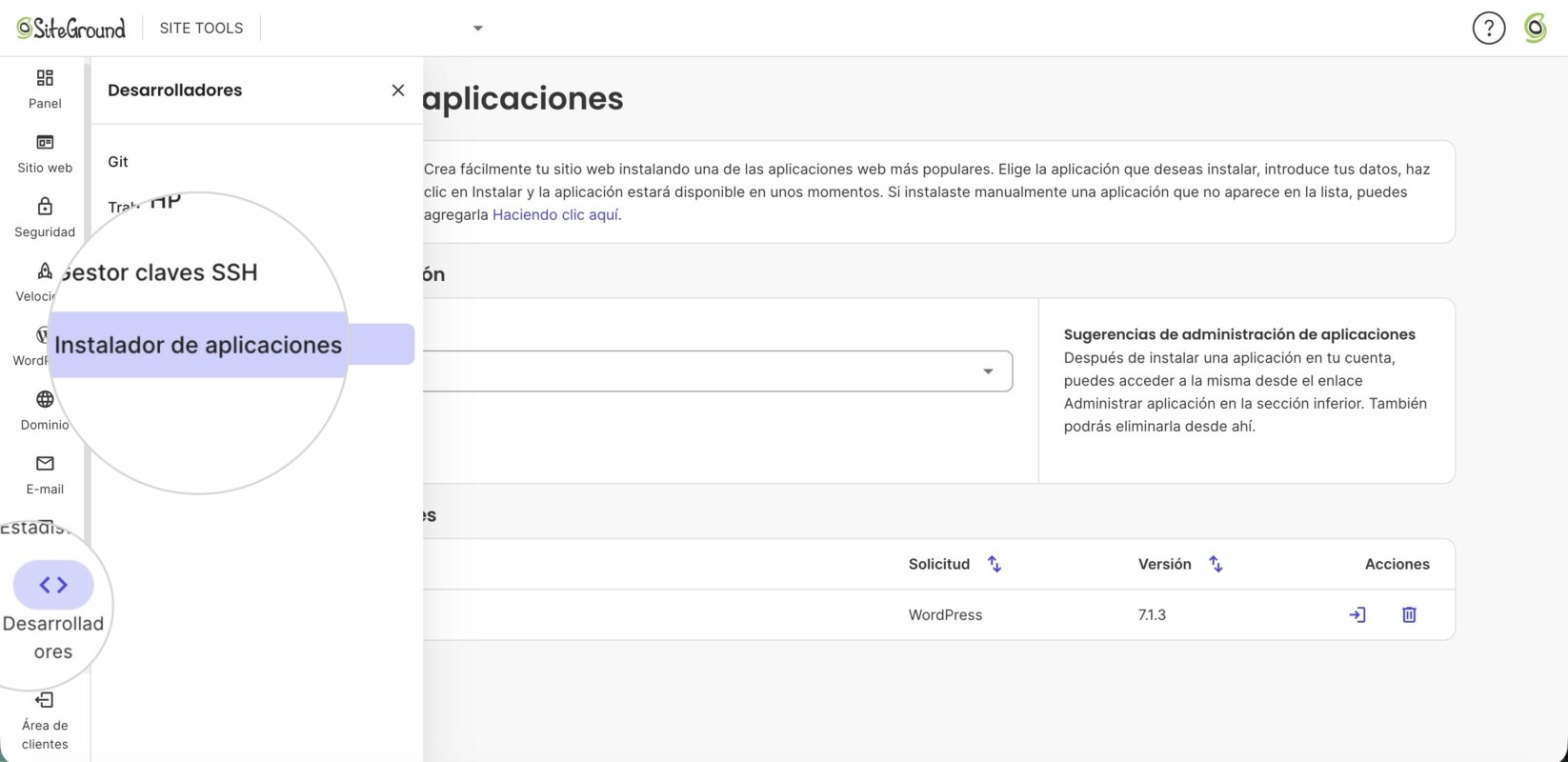Open the Sitio web sidebar section
Image resolution: width=1568 pixels, height=762 pixels.
pyautogui.click(x=45, y=153)
